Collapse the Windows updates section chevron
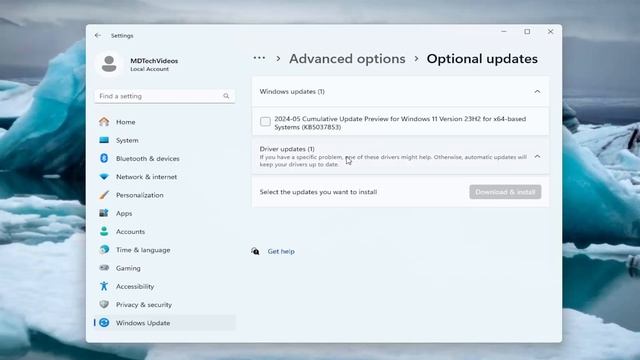Viewport: 640px width, 360px height. tap(537, 92)
